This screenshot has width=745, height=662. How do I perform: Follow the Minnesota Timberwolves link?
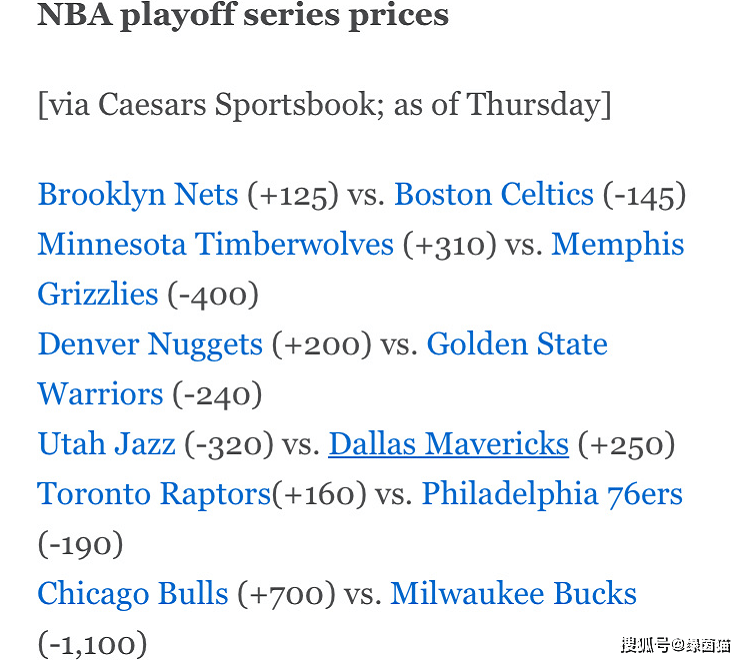(x=216, y=244)
